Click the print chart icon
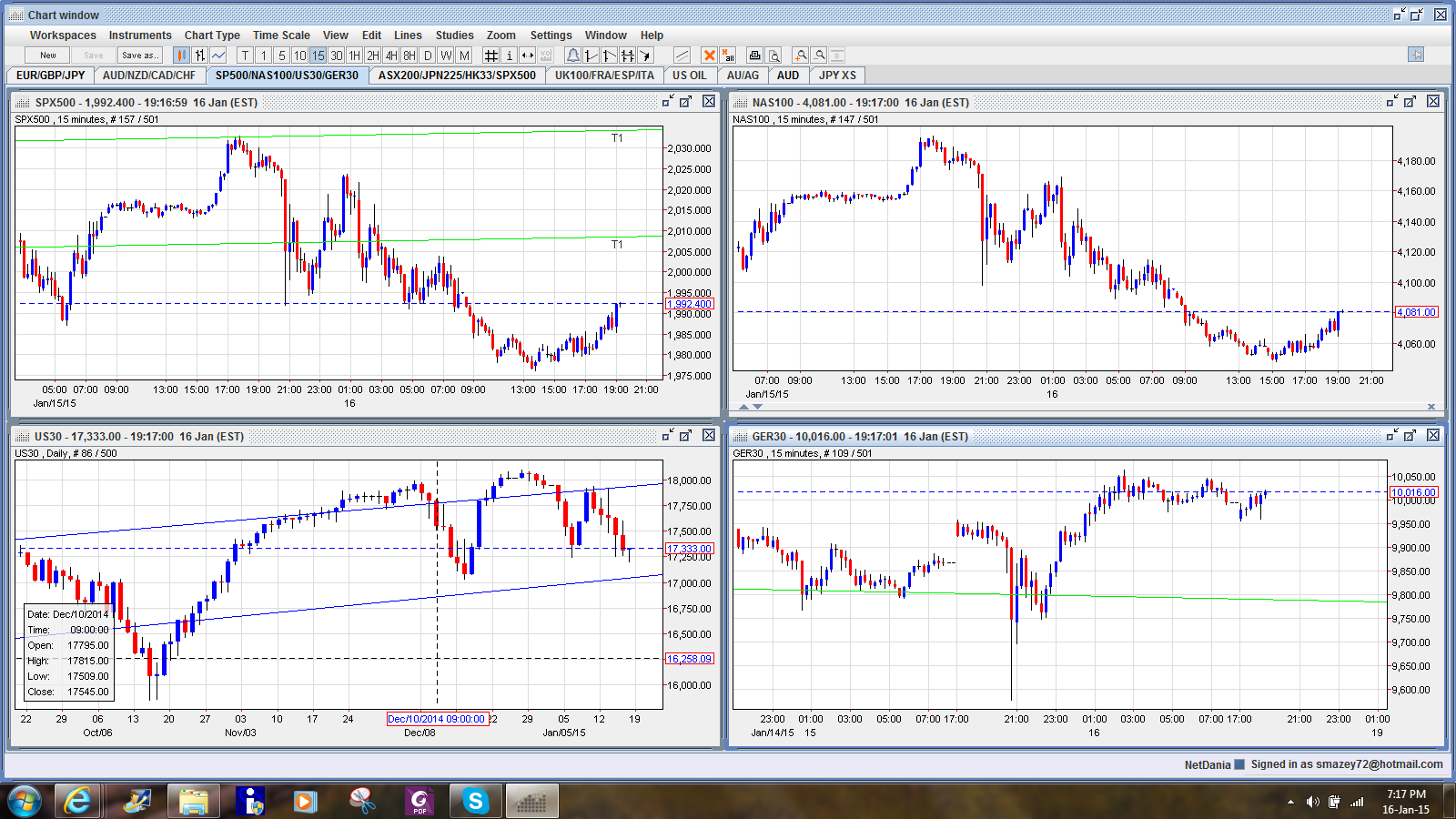 click(x=754, y=56)
